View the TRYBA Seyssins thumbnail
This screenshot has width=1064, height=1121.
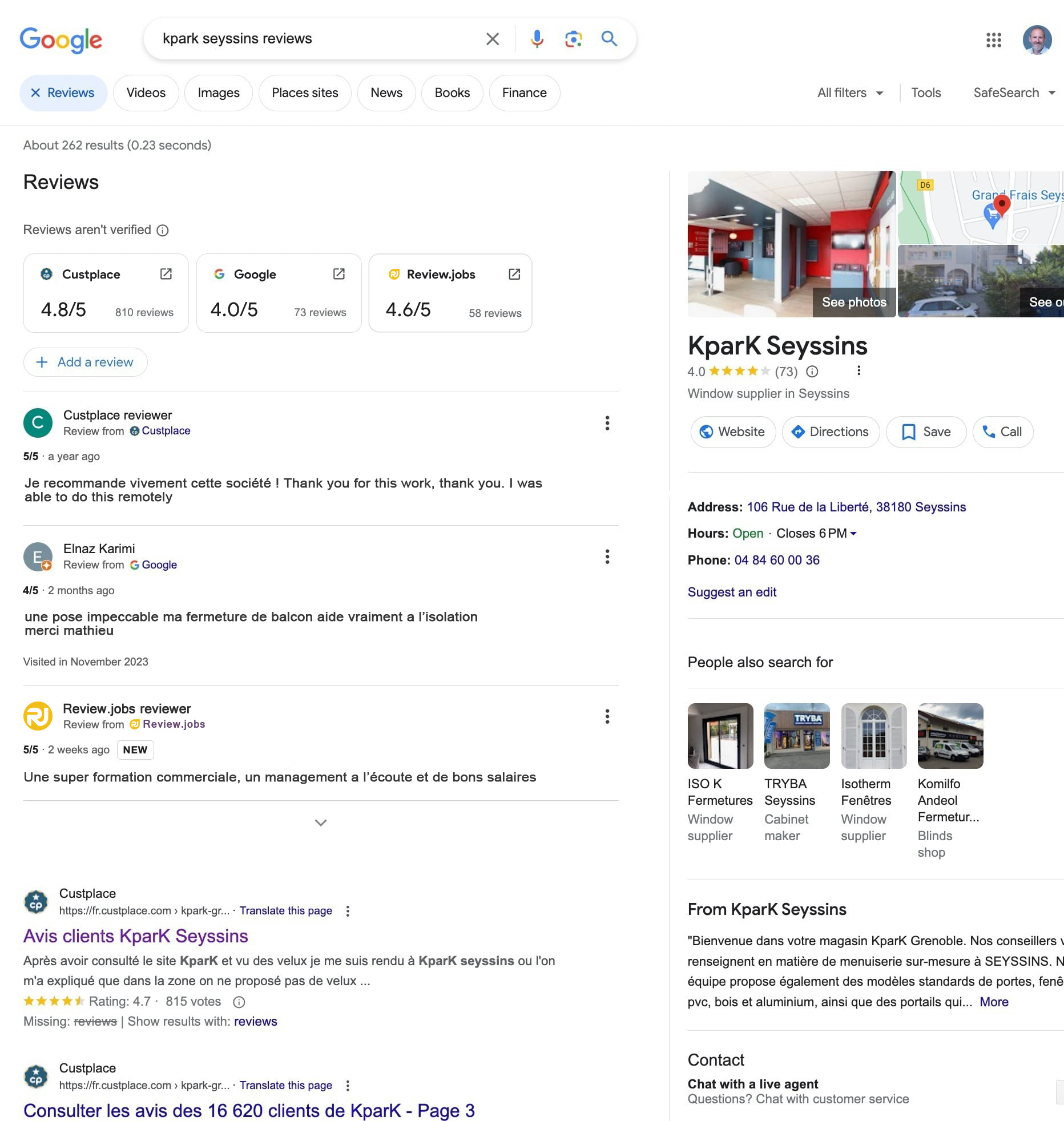click(x=797, y=736)
